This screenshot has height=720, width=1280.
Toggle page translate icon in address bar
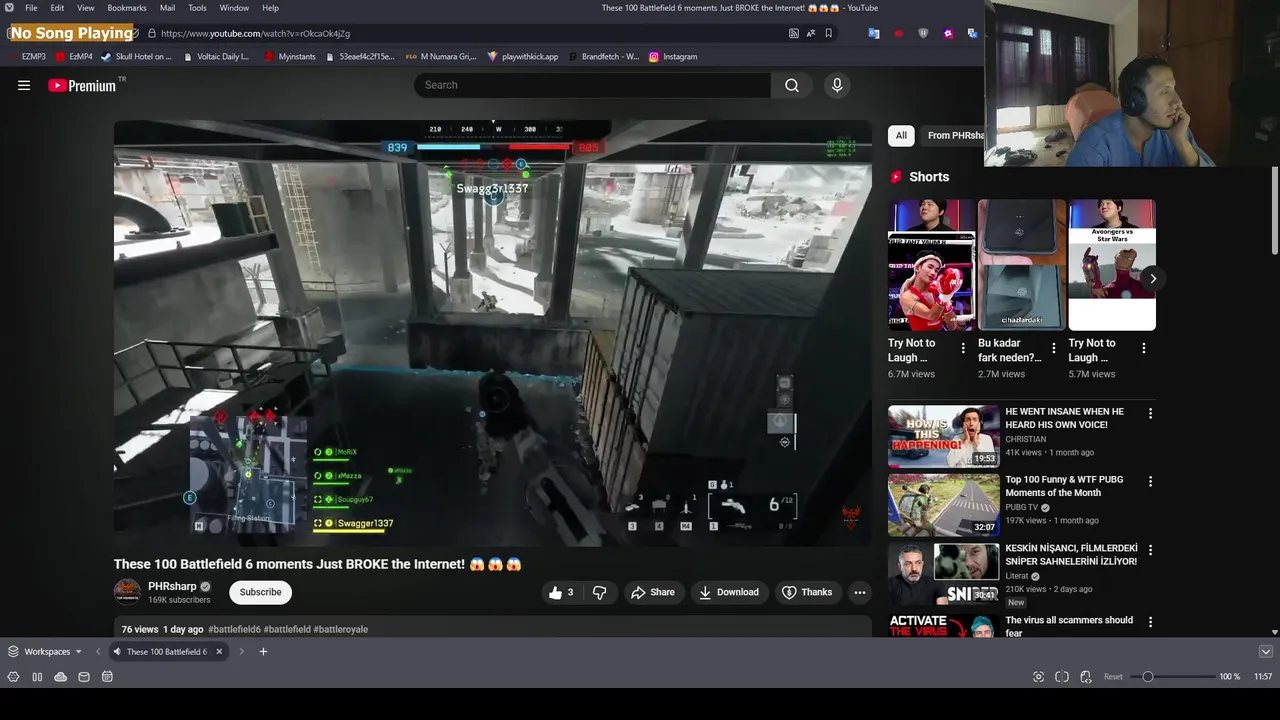click(811, 33)
